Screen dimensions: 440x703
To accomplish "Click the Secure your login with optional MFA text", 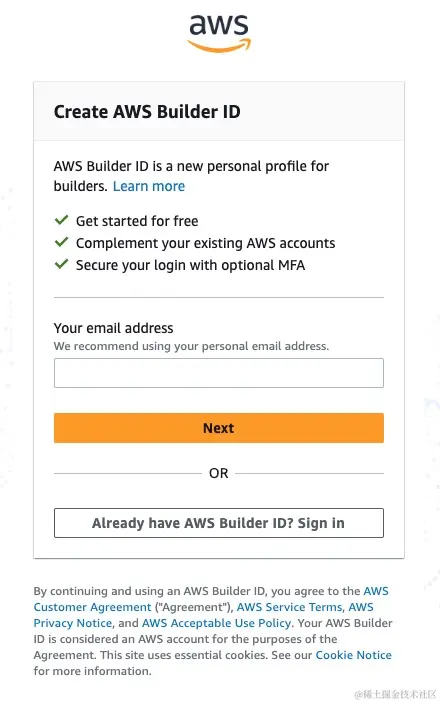I will click(x=190, y=265).
